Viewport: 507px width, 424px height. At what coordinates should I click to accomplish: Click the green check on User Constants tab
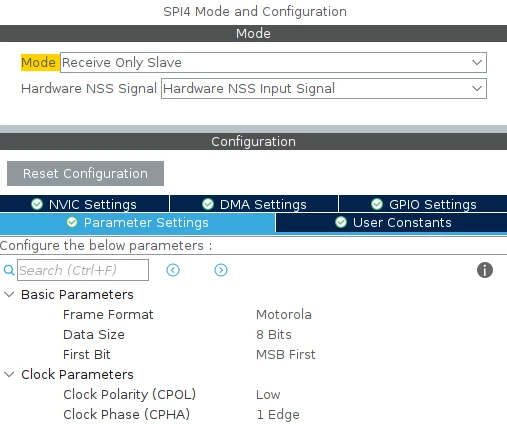(341, 222)
